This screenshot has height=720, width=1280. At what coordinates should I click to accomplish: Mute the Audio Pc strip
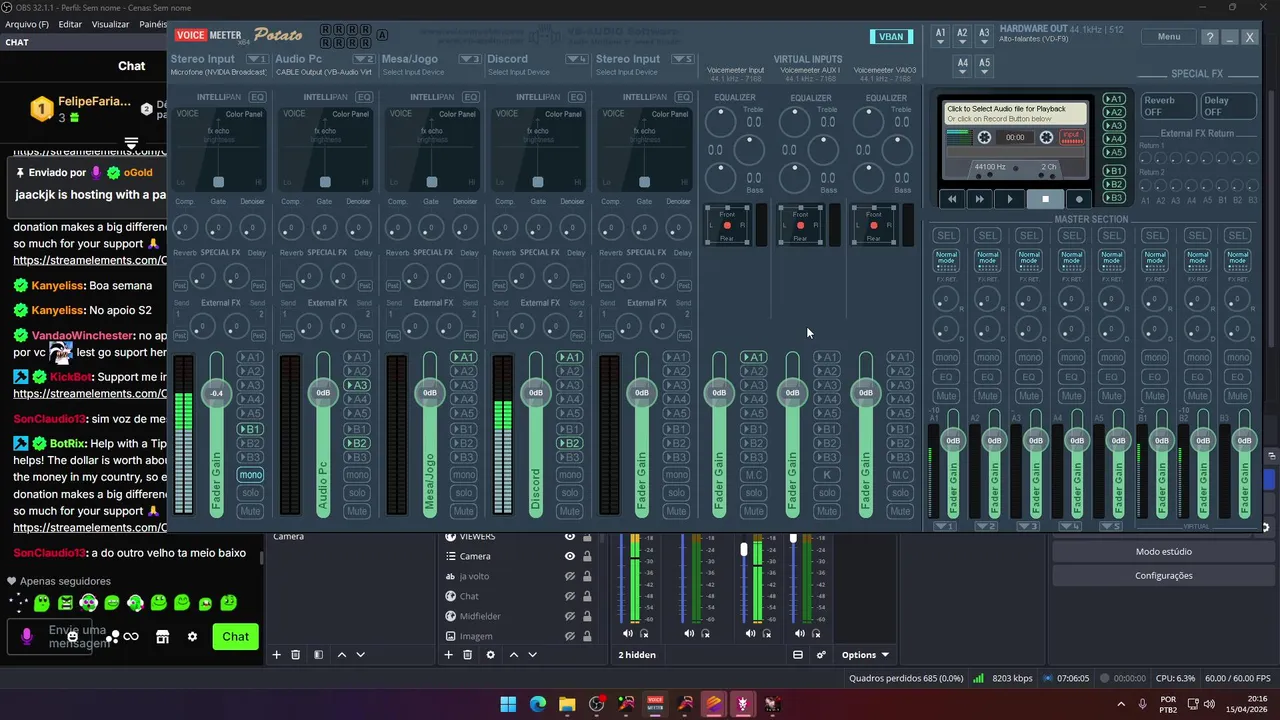pyautogui.click(x=357, y=511)
